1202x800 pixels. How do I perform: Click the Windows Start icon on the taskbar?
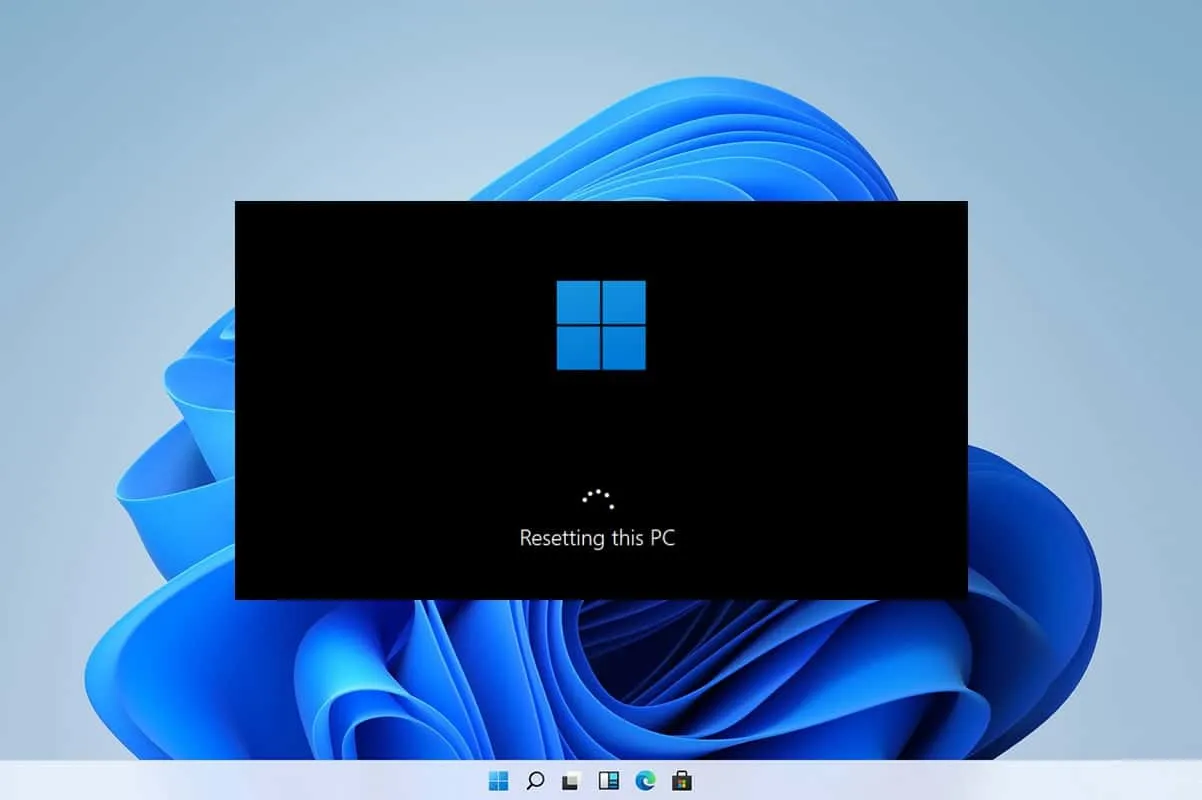(497, 781)
